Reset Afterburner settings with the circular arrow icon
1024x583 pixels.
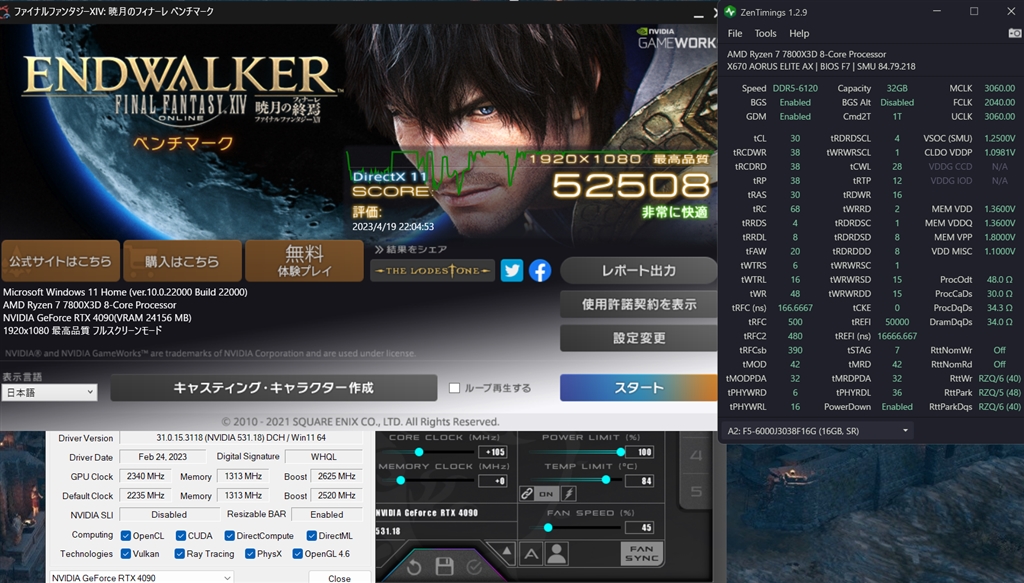coord(414,567)
